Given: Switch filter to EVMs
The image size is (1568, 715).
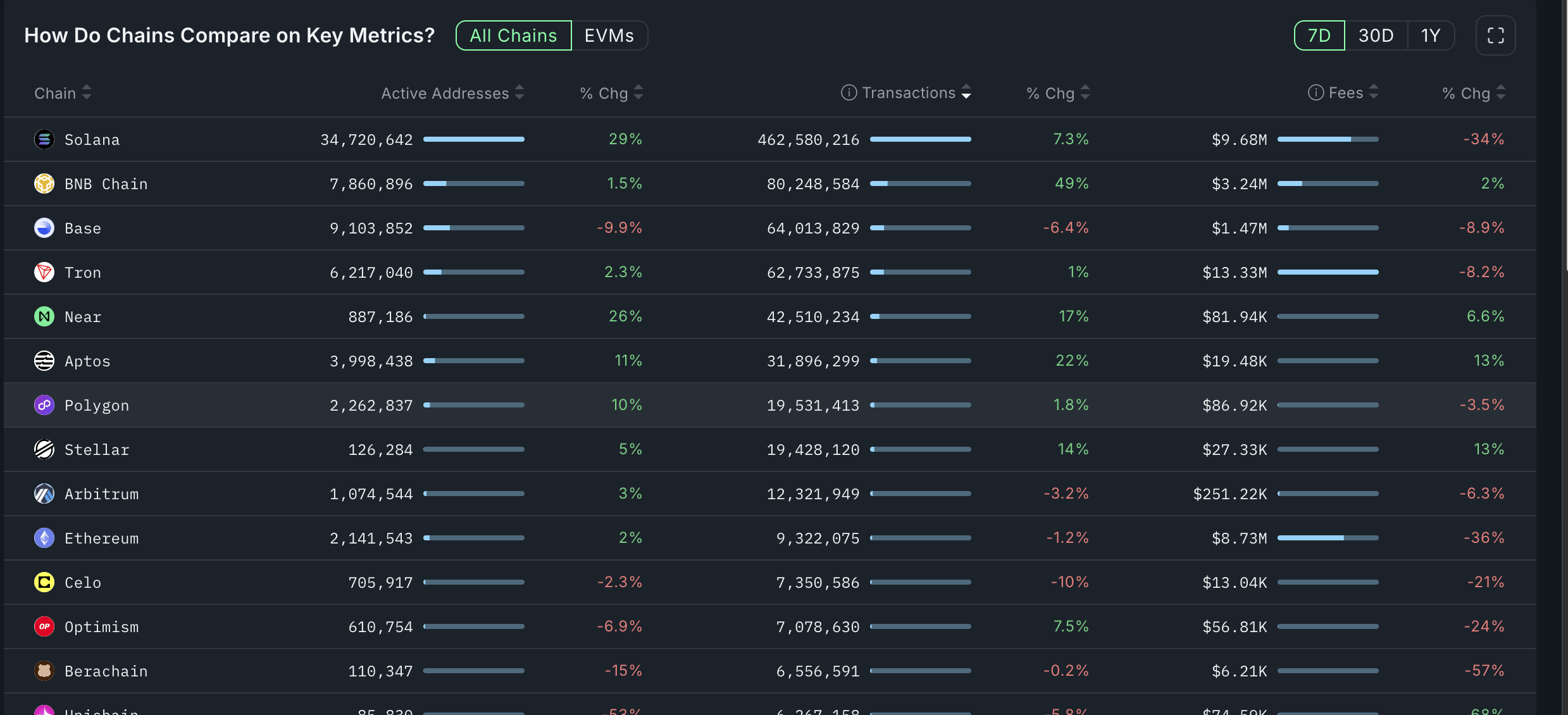Looking at the screenshot, I should coord(609,35).
